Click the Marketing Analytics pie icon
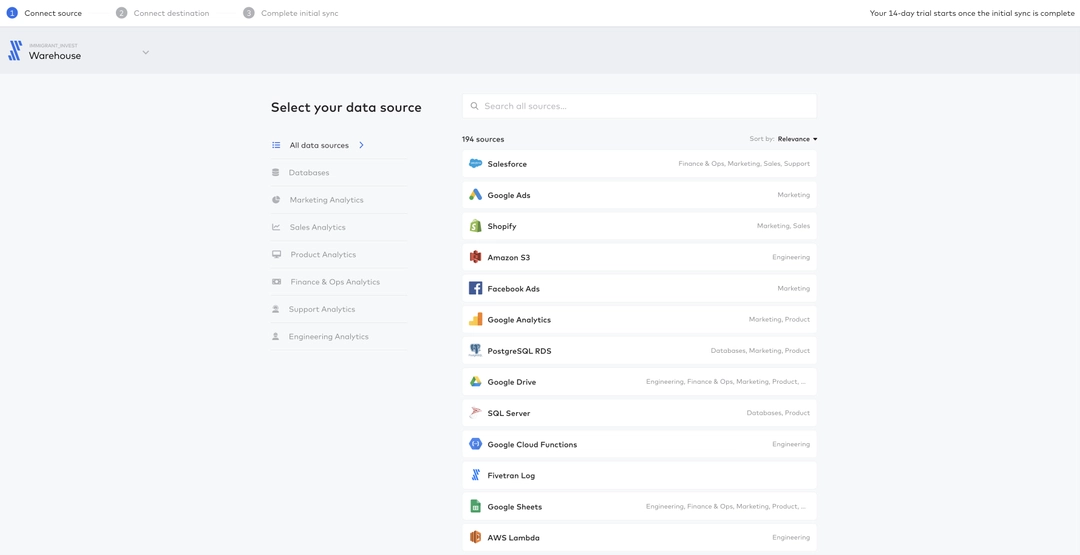Image resolution: width=1080 pixels, height=555 pixels. click(x=276, y=200)
